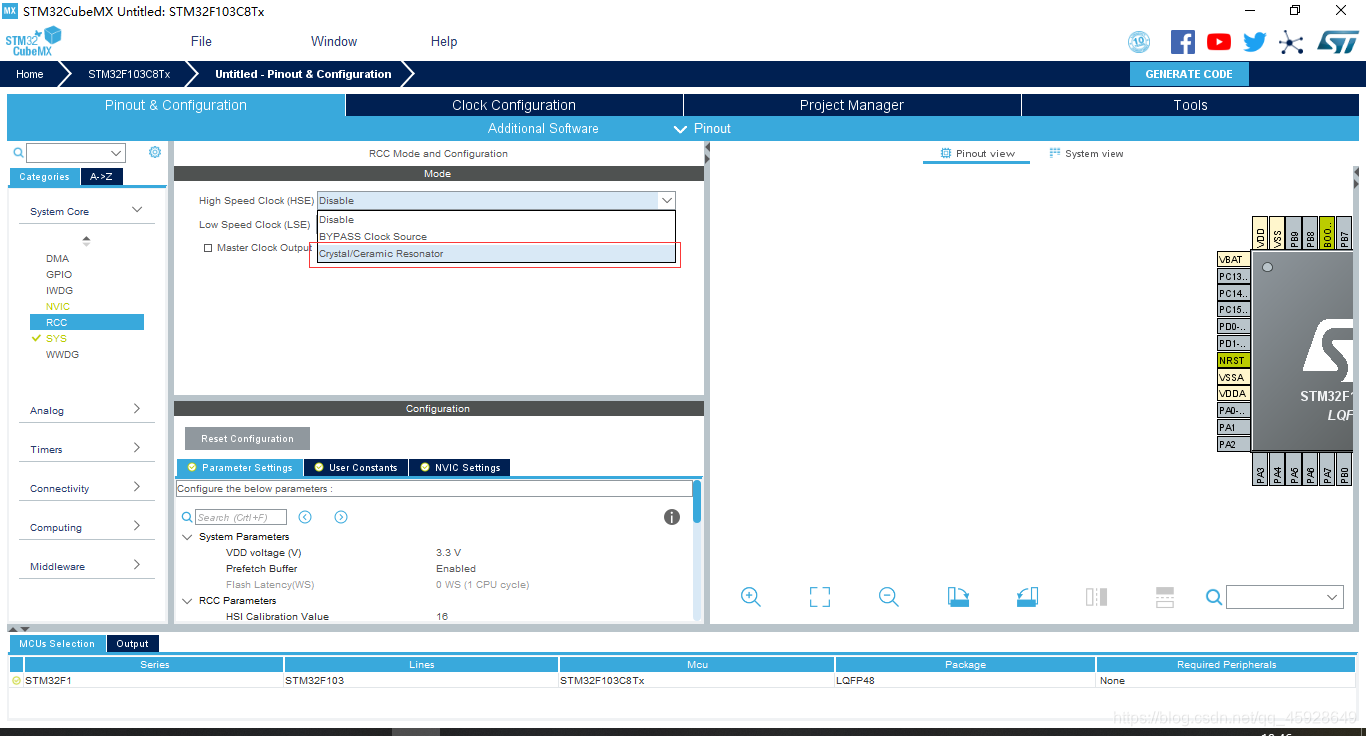
Task: Go to STM32F103C8Tx breadcrumb
Action: [129, 74]
